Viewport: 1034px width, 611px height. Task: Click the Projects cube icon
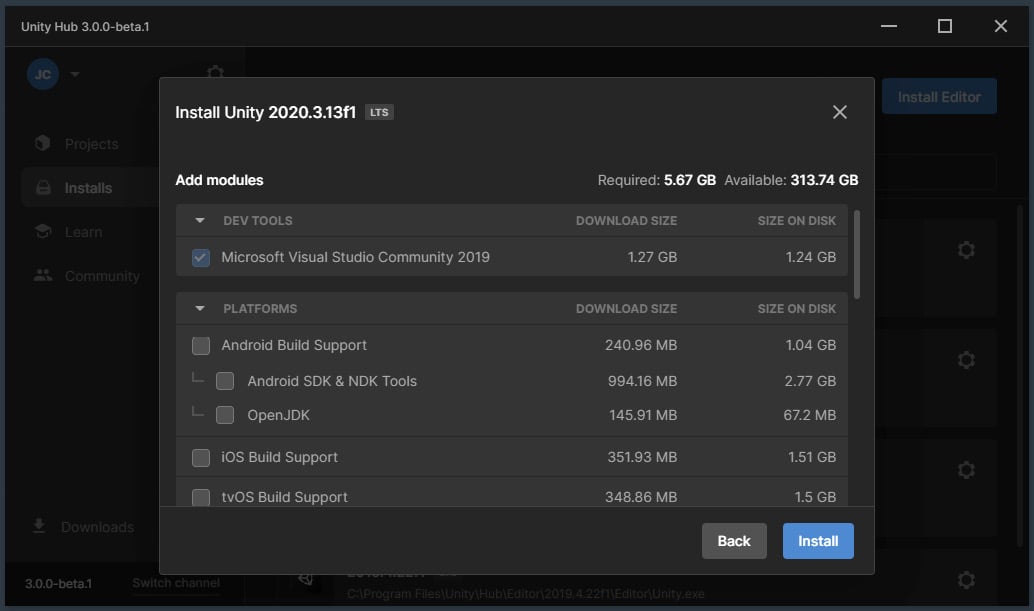[43, 143]
